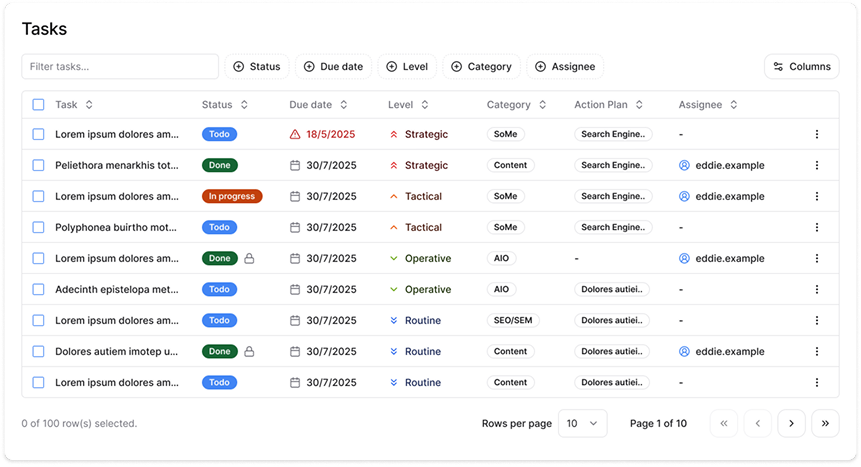The width and height of the screenshot is (861, 467).
Task: Click the red overdue warning icon beside 18/5/2025
Action: tap(295, 134)
